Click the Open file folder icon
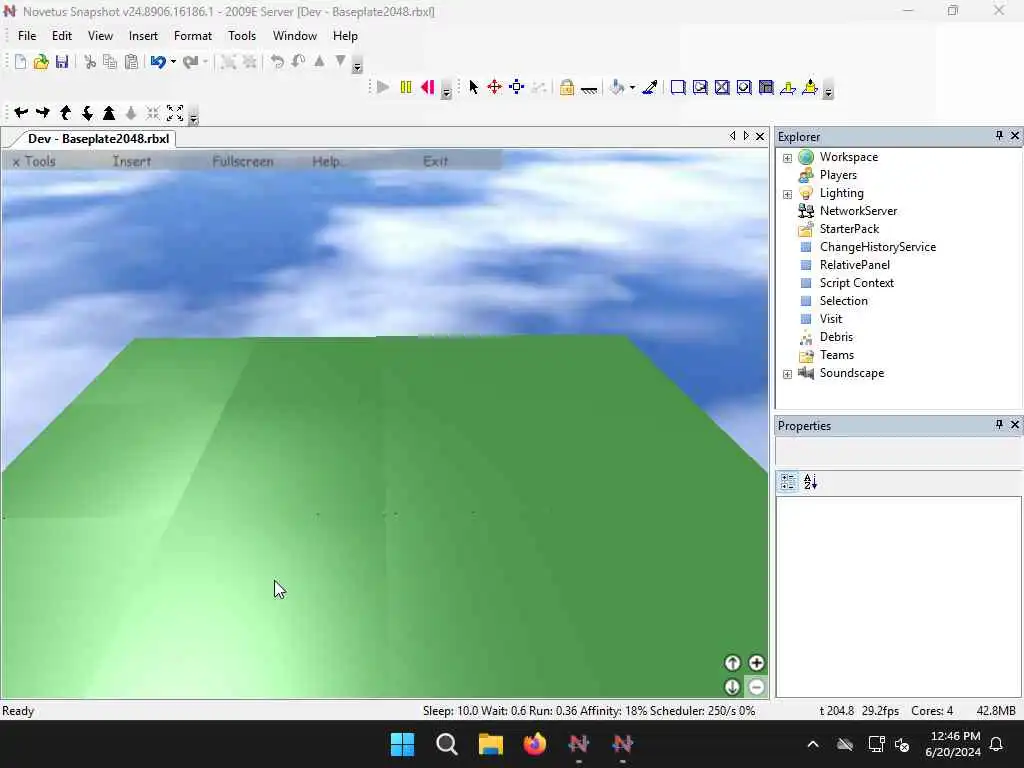1024x768 pixels. tap(41, 62)
